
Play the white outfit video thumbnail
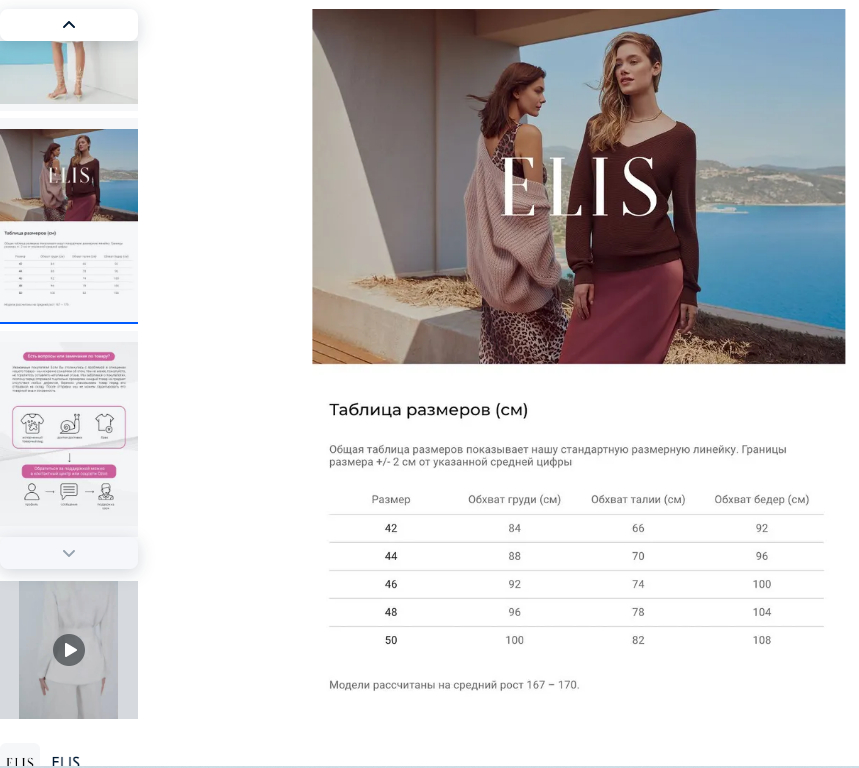[69, 650]
